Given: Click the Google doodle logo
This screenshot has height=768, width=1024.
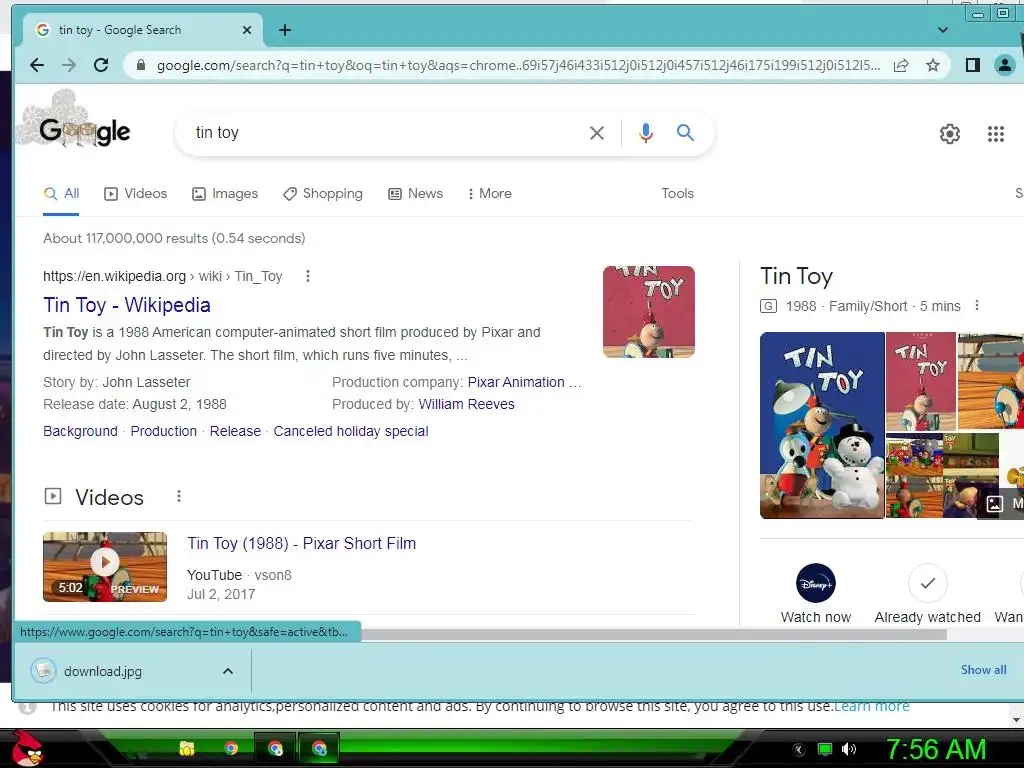Looking at the screenshot, I should point(75,122).
